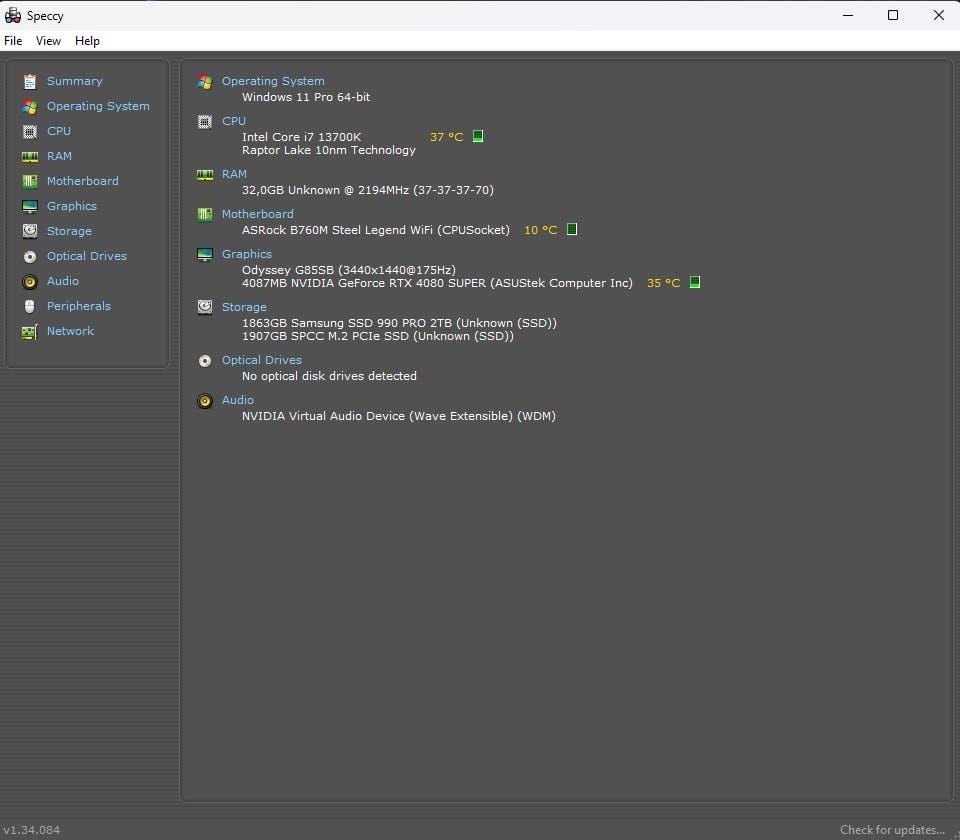Click the v1.34.084 version label
Viewport: 960px width, 840px height.
coord(32,830)
